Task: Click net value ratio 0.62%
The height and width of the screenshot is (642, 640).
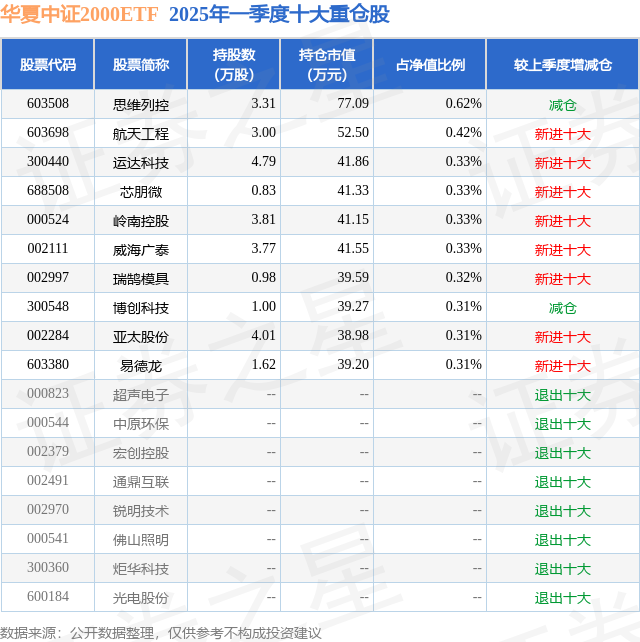Action: (464, 103)
